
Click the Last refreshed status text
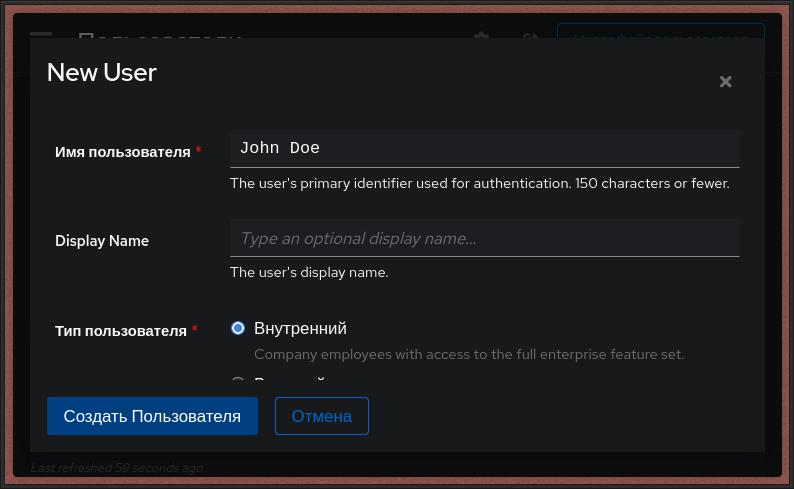click(117, 467)
